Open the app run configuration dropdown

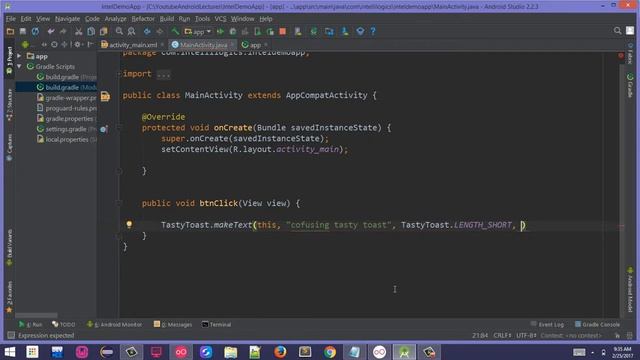[x=198, y=31]
